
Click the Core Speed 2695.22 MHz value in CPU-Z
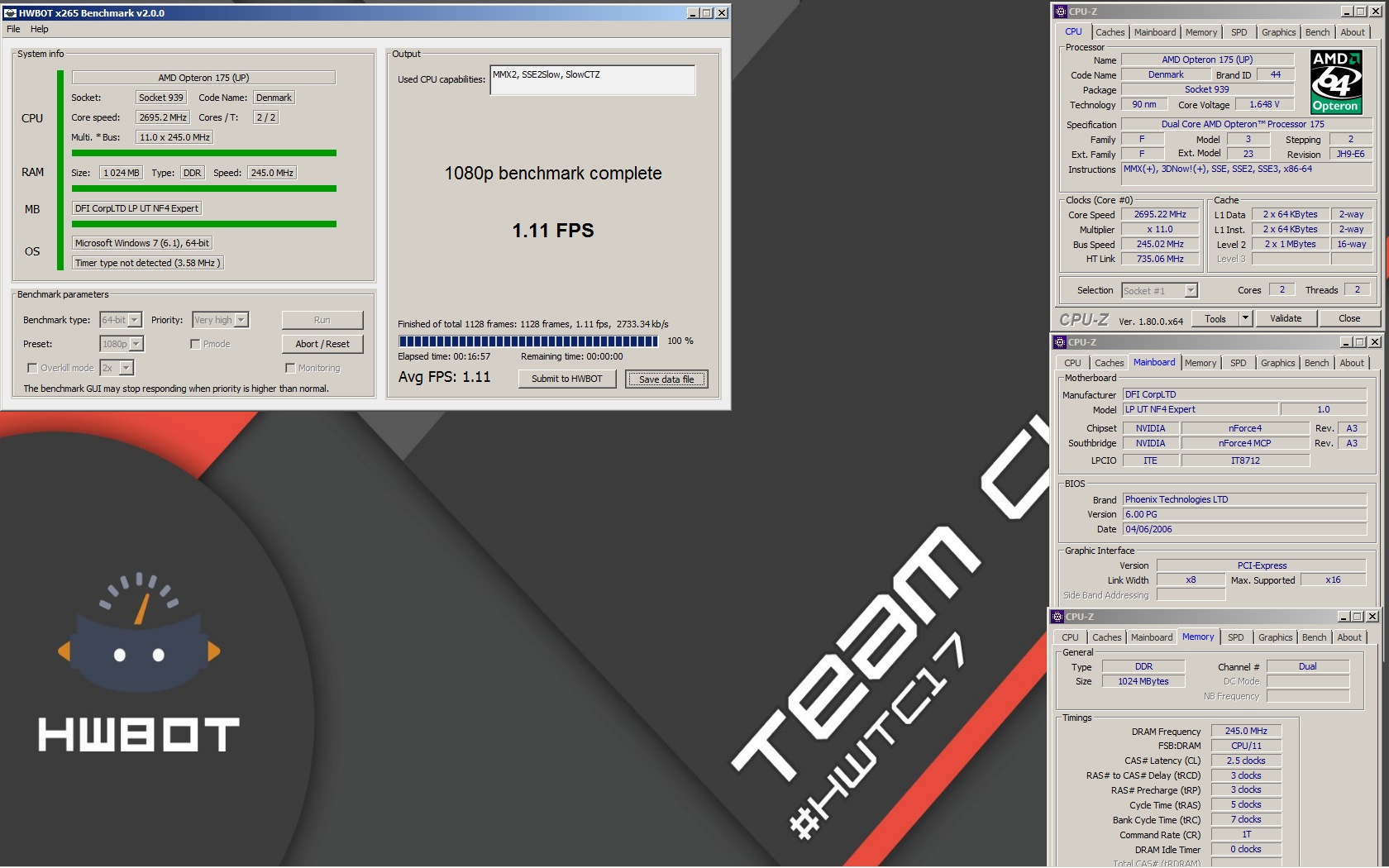click(x=1160, y=214)
